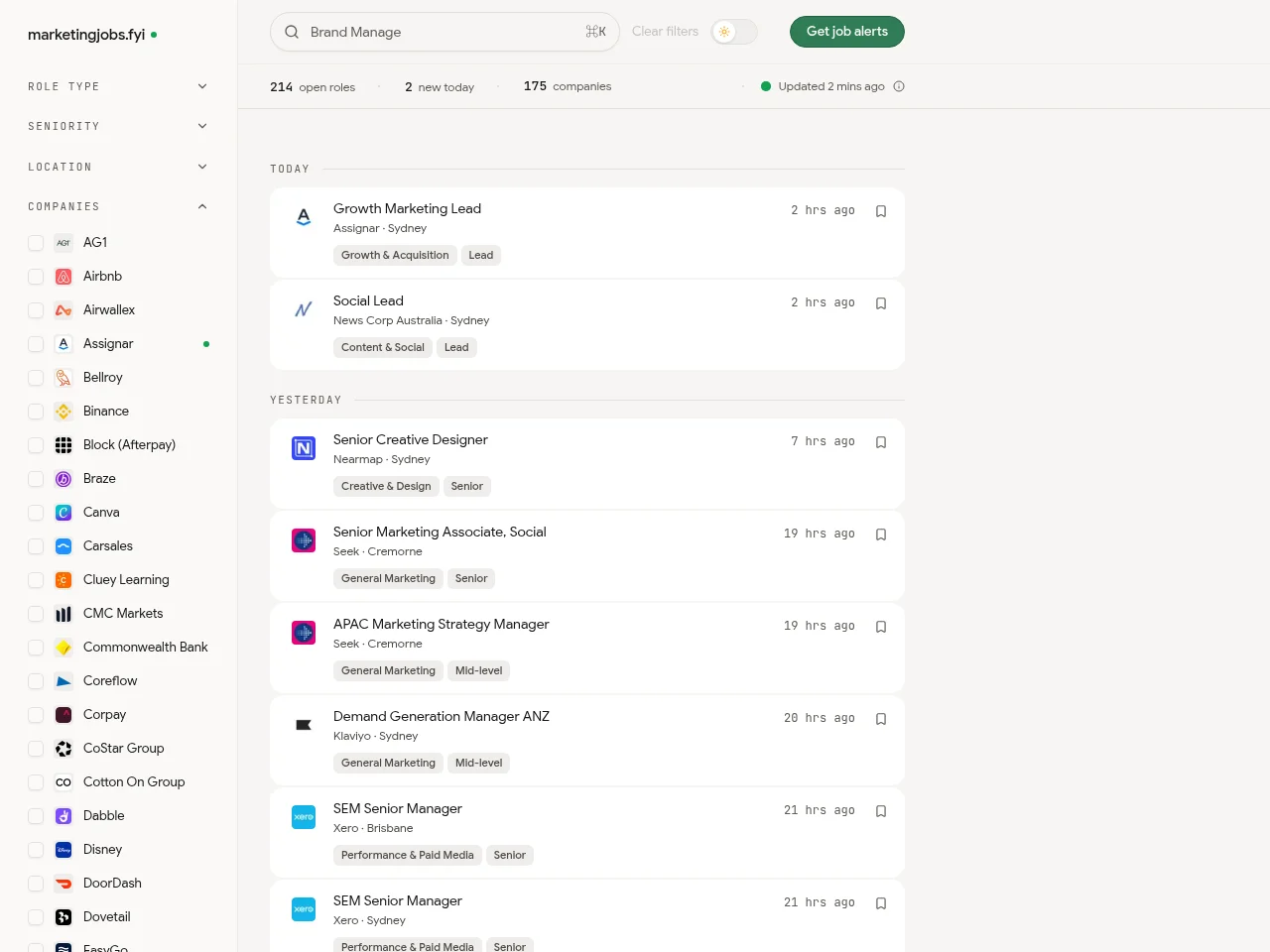
Task: Click Xero logo on the Brisbane SEM card
Action: 304,817
